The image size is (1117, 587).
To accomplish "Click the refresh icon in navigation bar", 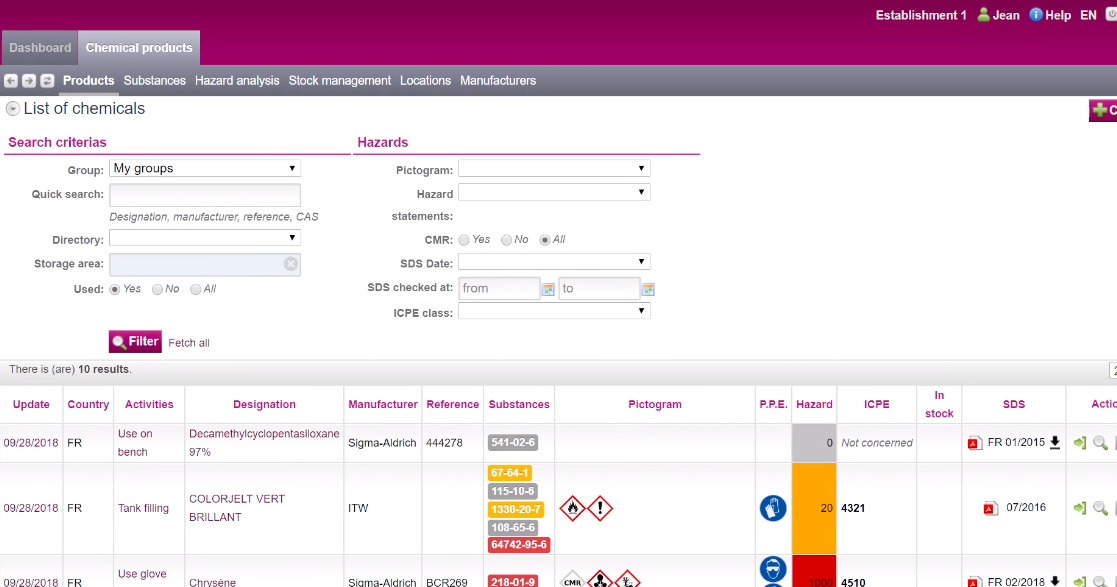I will pos(47,81).
